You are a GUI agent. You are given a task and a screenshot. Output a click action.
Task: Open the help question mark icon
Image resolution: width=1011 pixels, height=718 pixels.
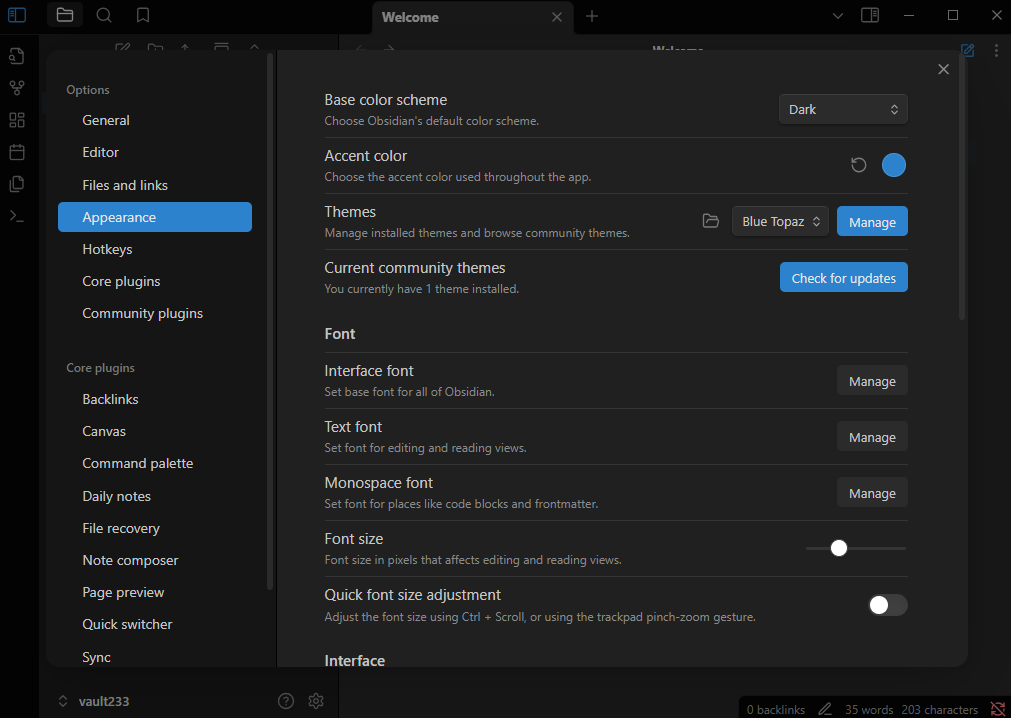pos(286,701)
